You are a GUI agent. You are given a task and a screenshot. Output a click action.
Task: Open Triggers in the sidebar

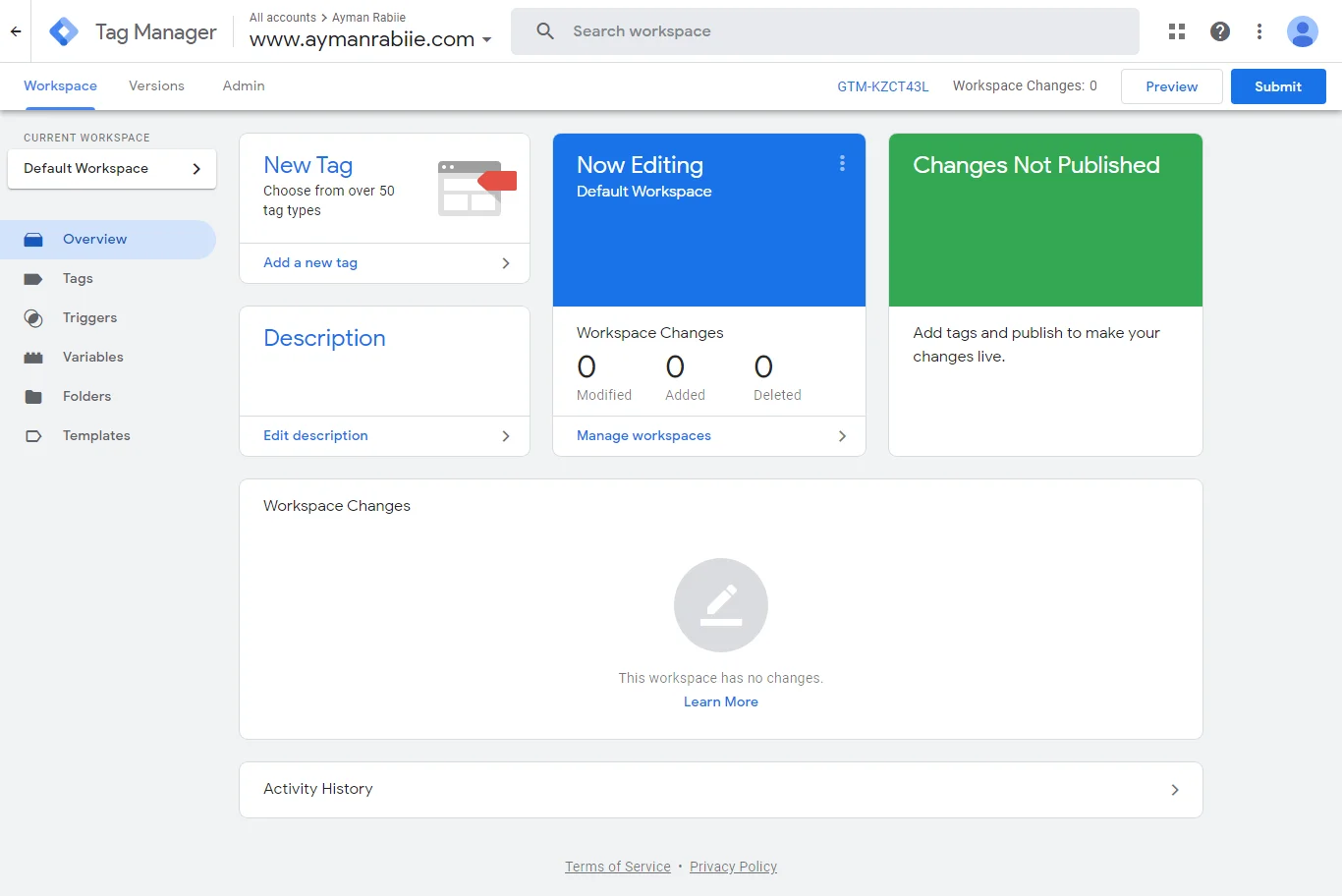pos(89,318)
